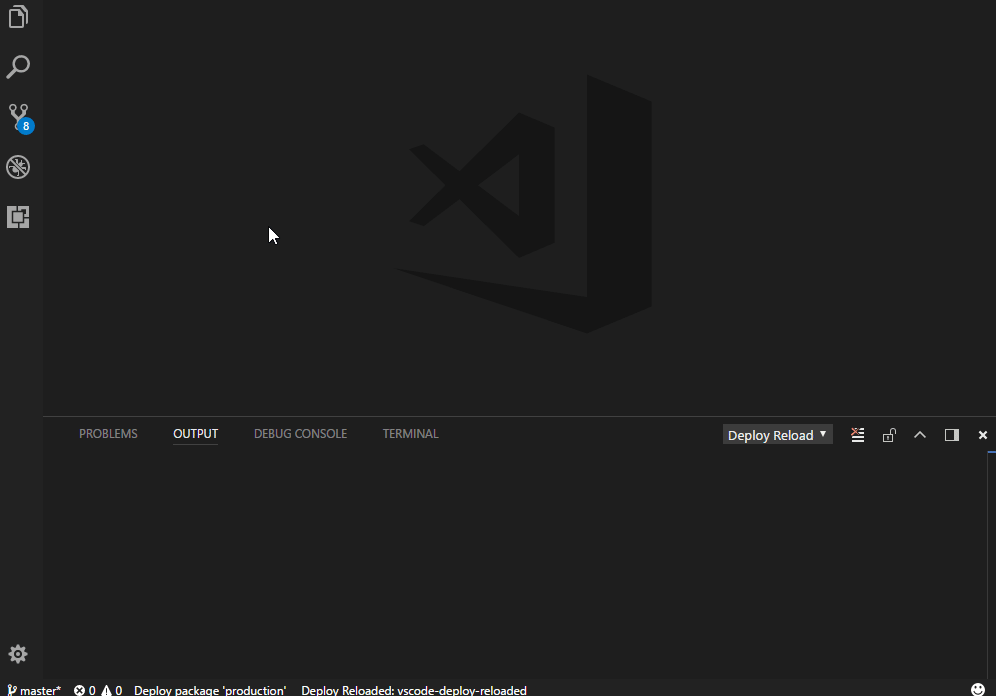Open the Manage gear menu
The width and height of the screenshot is (996, 696).
point(18,654)
